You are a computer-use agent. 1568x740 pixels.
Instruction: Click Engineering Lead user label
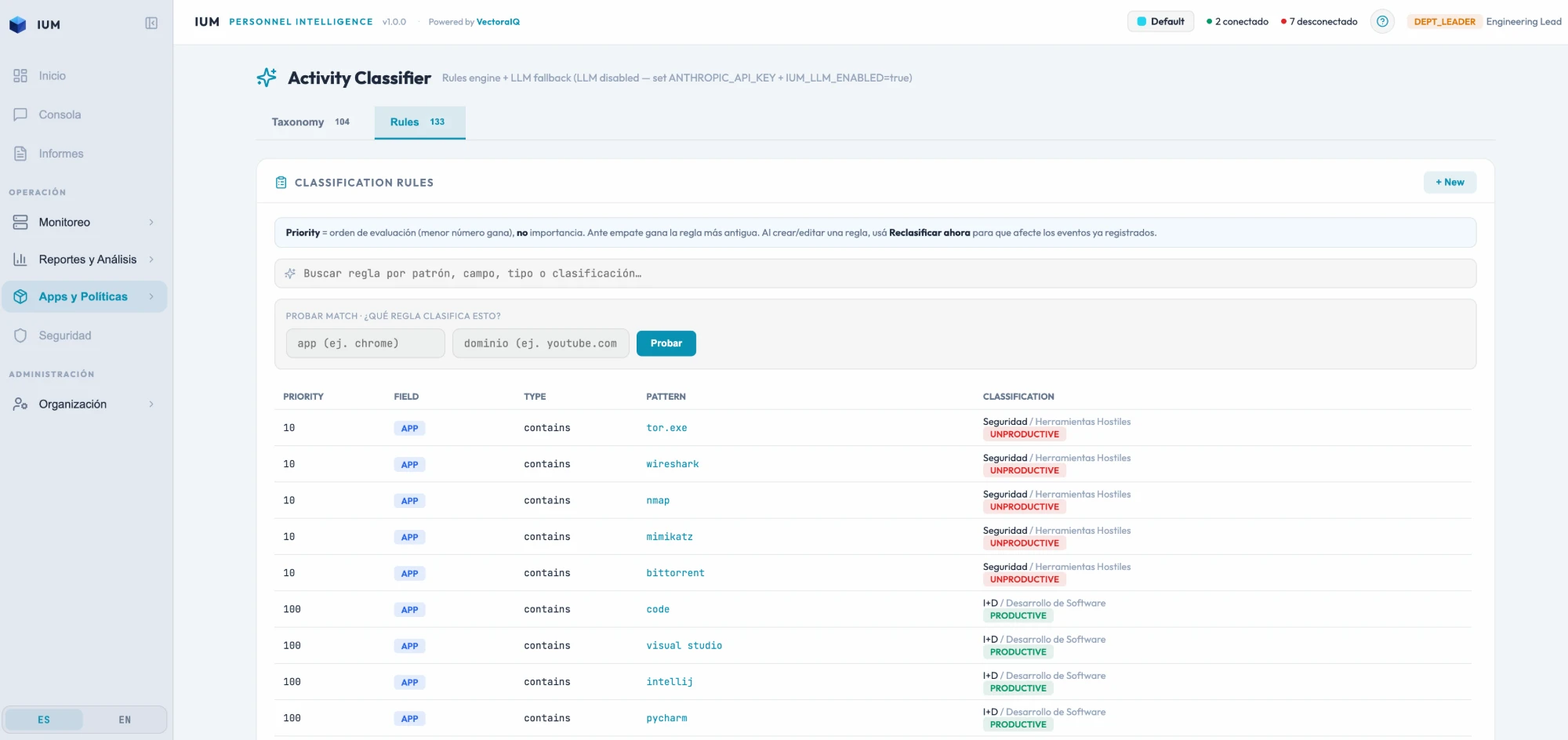coord(1523,22)
